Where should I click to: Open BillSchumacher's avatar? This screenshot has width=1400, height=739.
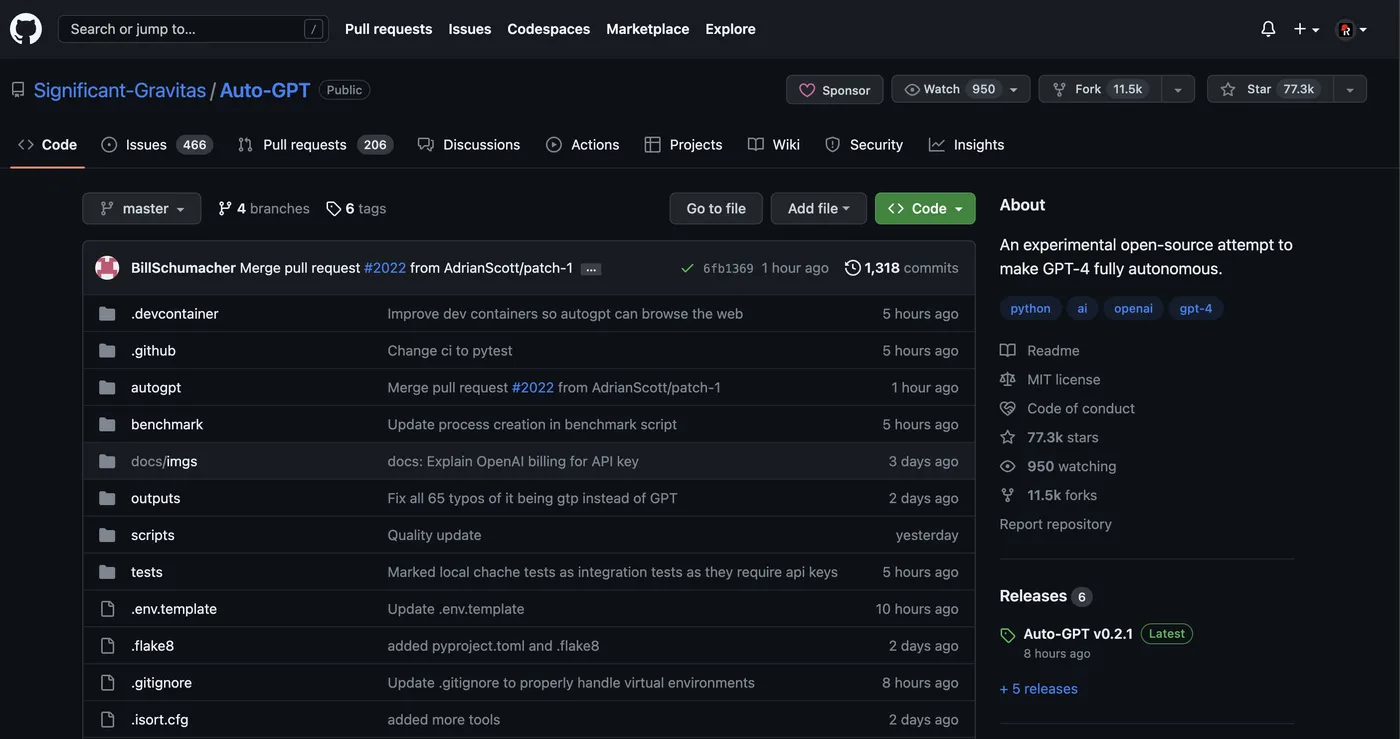(107, 268)
